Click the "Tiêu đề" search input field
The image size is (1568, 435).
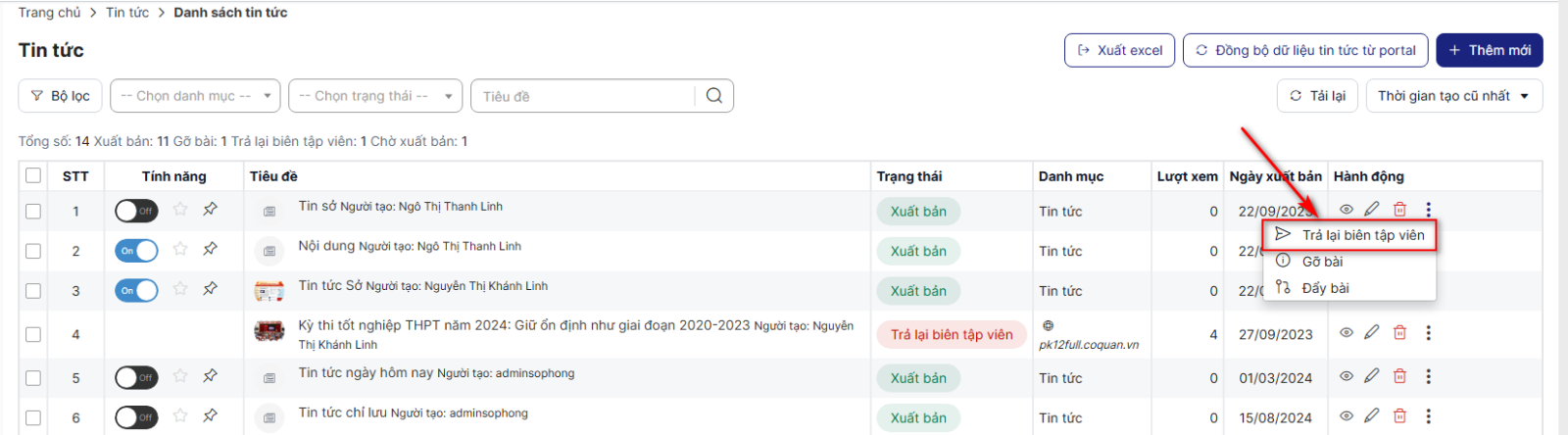583,96
